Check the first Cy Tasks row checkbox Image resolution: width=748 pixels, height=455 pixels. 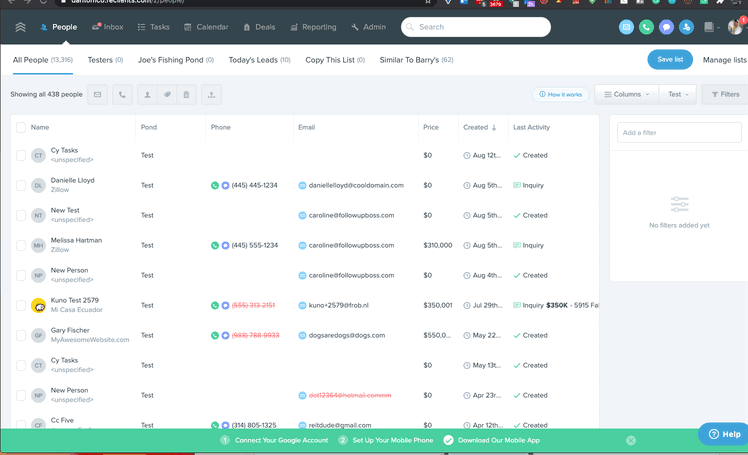pyautogui.click(x=21, y=155)
